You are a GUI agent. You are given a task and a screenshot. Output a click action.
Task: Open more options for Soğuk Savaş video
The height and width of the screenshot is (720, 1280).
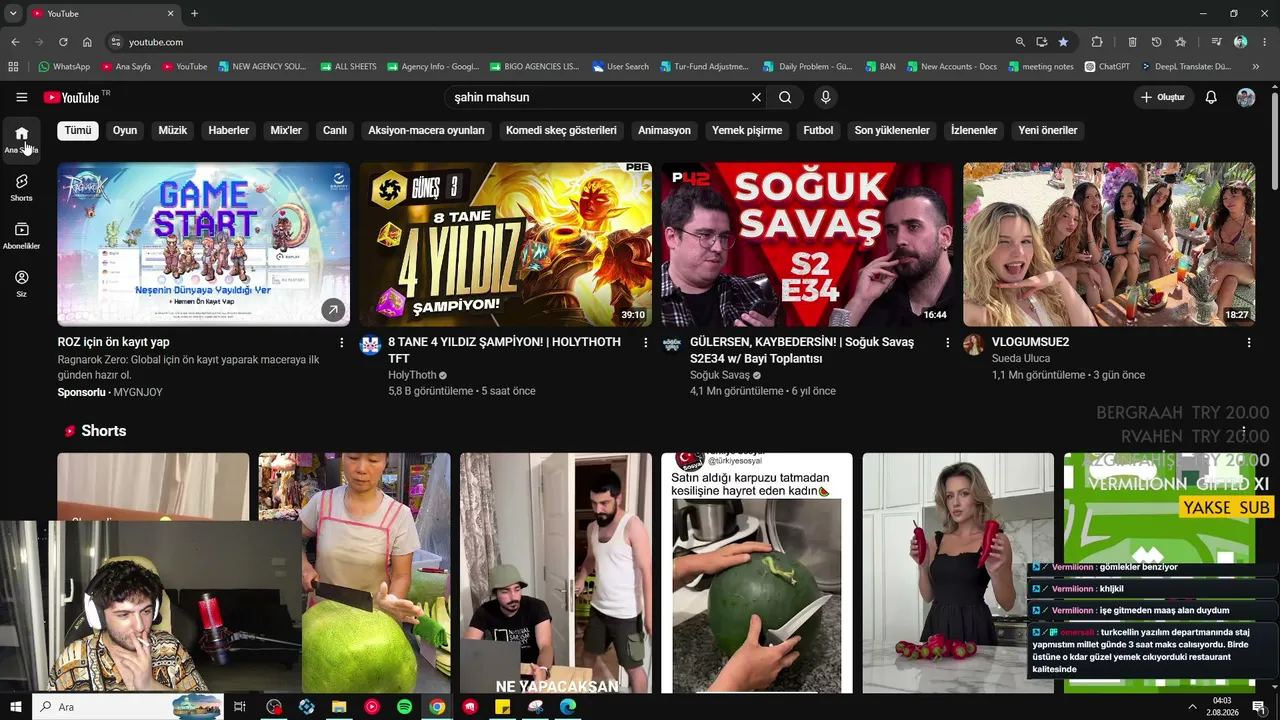click(x=947, y=343)
